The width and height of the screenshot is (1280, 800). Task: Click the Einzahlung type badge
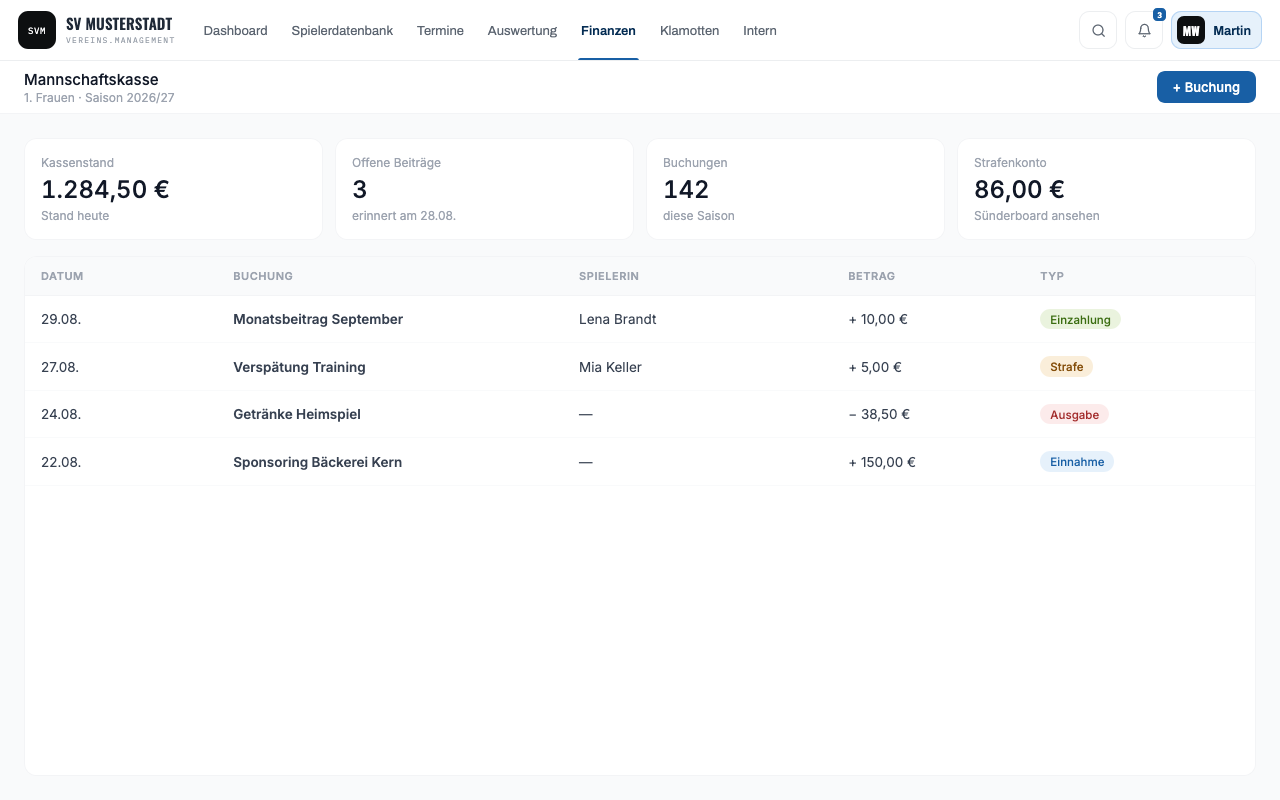[1080, 319]
